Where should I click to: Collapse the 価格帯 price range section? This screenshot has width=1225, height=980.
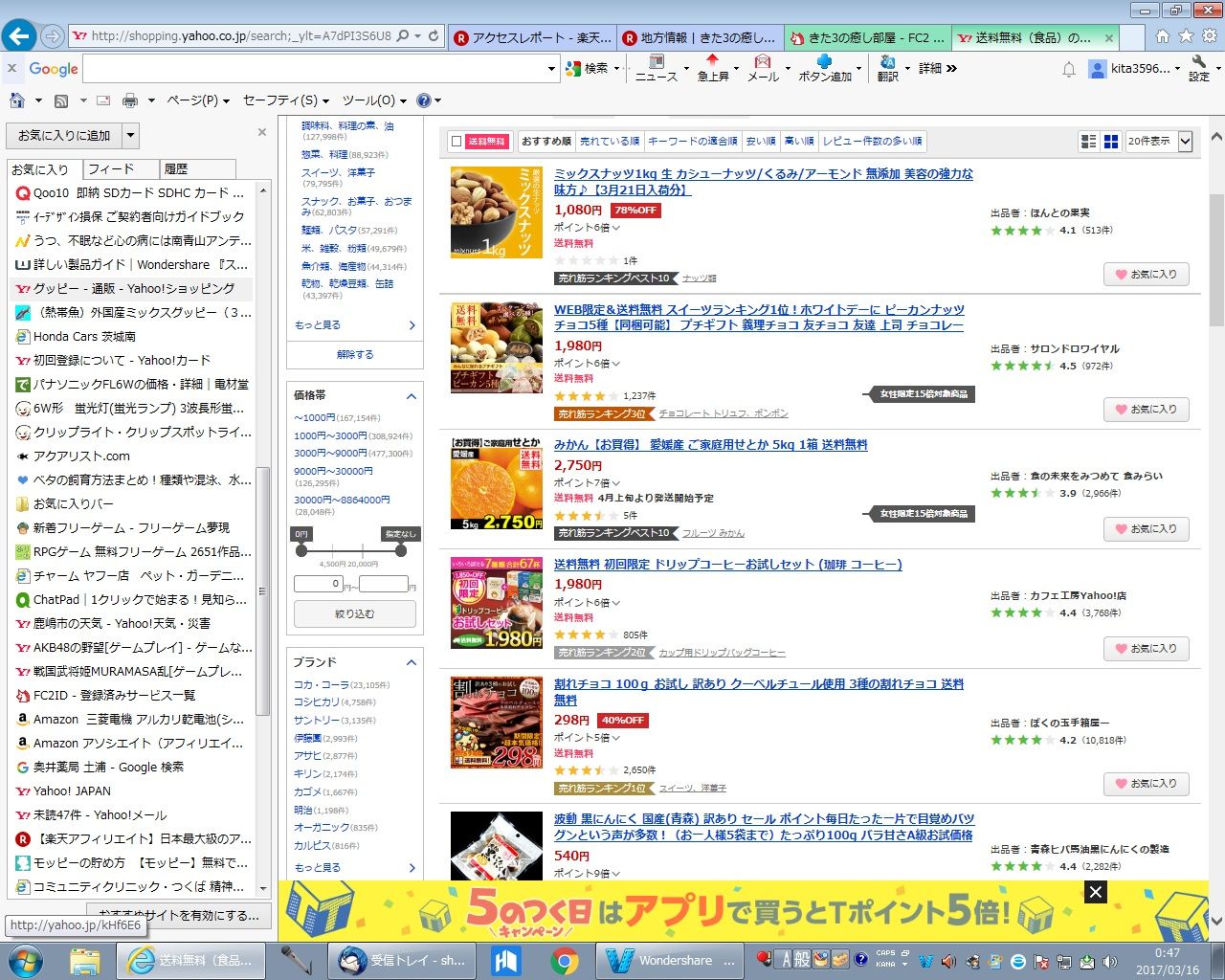412,395
